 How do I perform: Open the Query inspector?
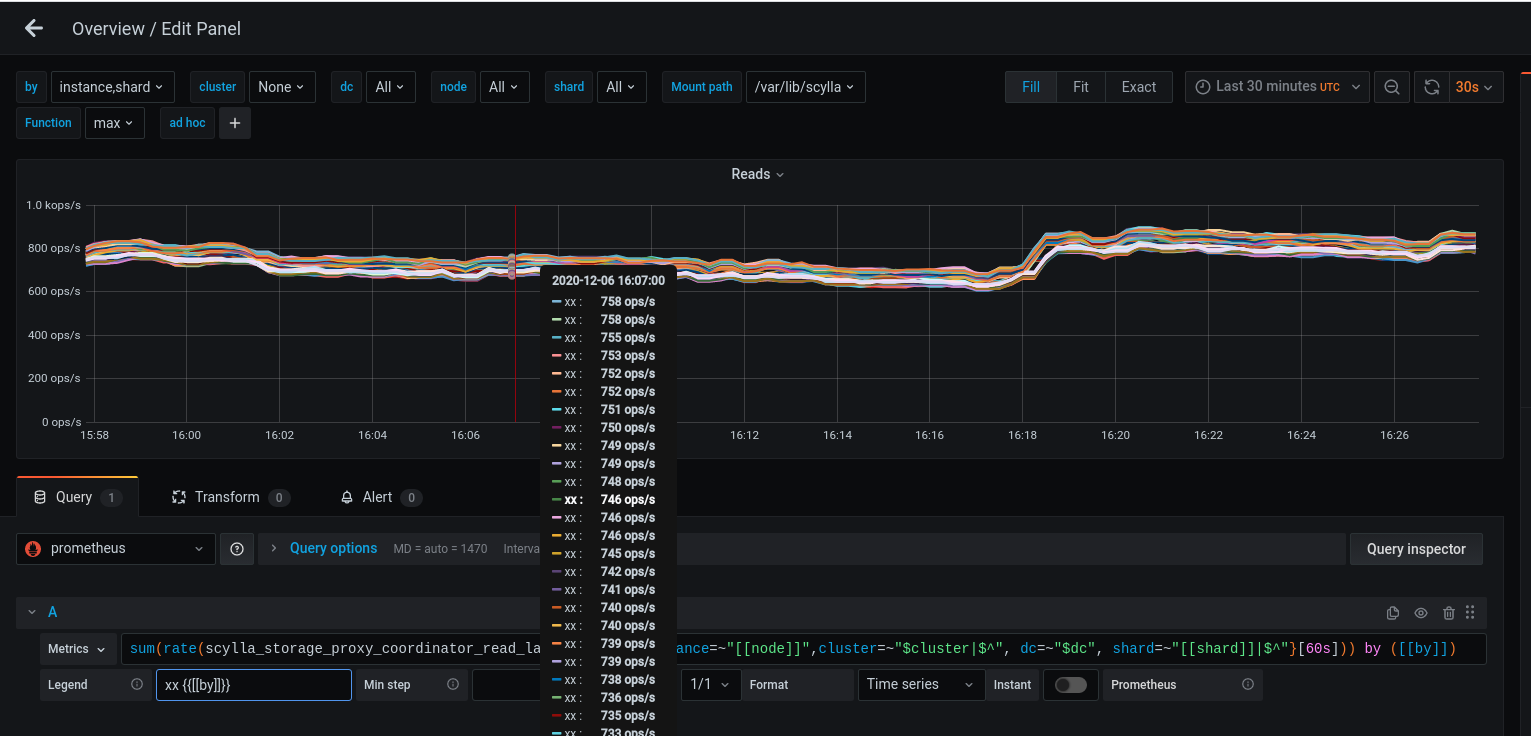tap(1416, 548)
